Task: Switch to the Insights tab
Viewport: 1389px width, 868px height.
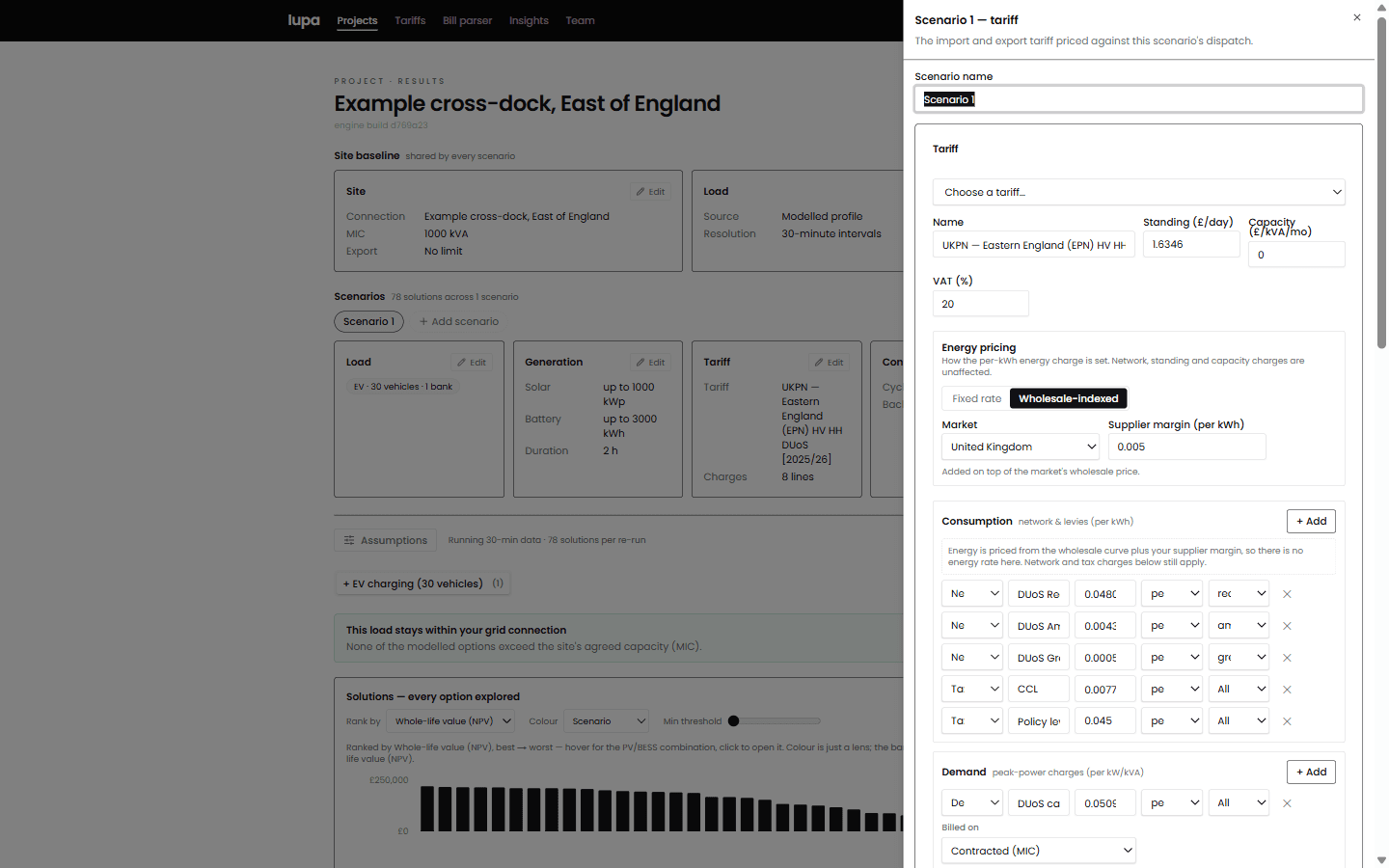Action: tap(529, 20)
